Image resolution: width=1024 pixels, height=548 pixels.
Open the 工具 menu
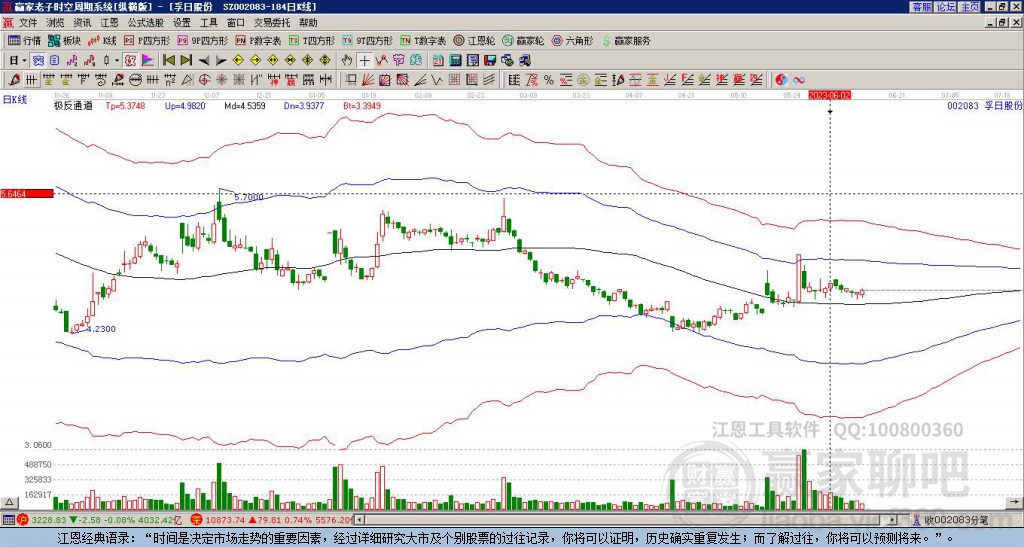(208, 23)
